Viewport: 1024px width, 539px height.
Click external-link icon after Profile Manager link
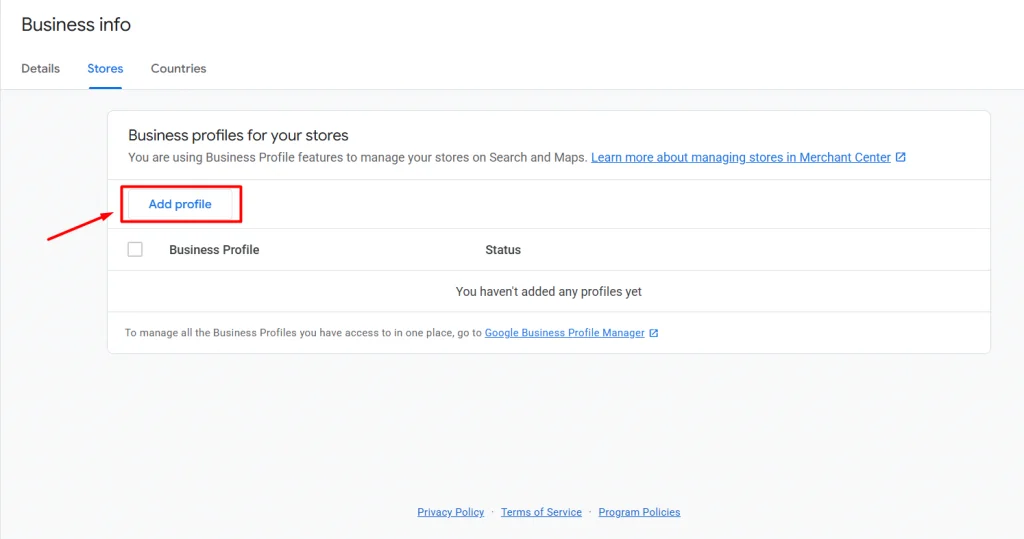click(654, 333)
